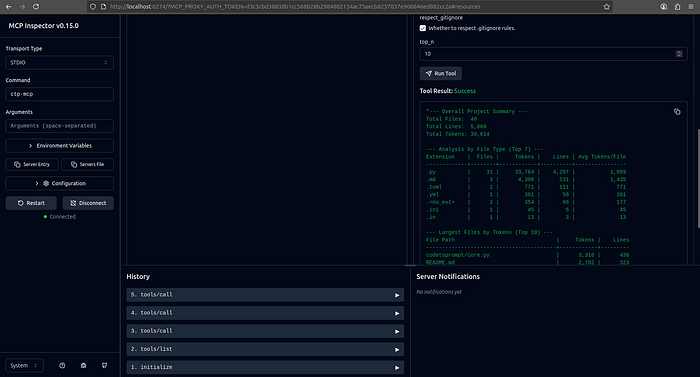The height and width of the screenshot is (377, 700).
Task: Click 'Total Tokens: 39,614' in result
Action: [458, 134]
